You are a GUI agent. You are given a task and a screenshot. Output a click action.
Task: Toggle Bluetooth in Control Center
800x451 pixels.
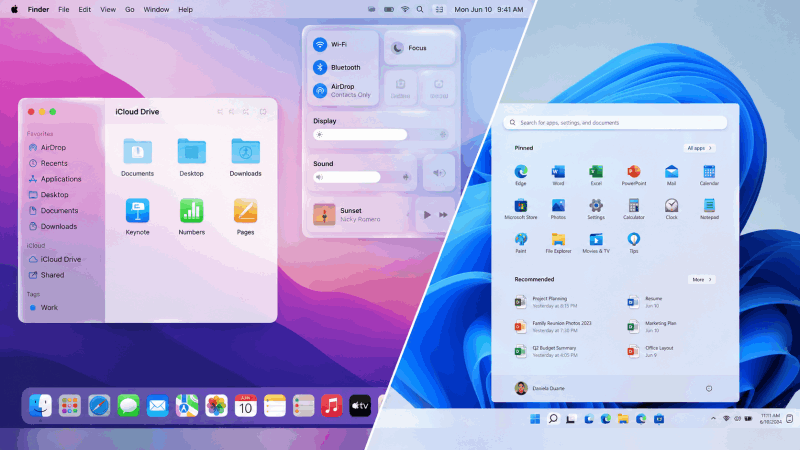(x=320, y=67)
